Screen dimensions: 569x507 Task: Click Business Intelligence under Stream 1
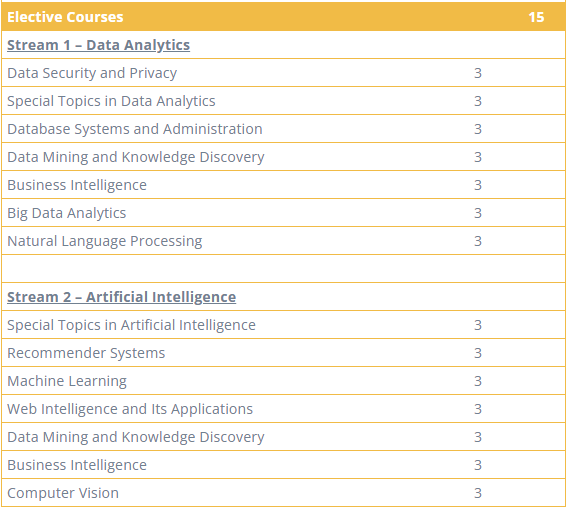click(77, 185)
